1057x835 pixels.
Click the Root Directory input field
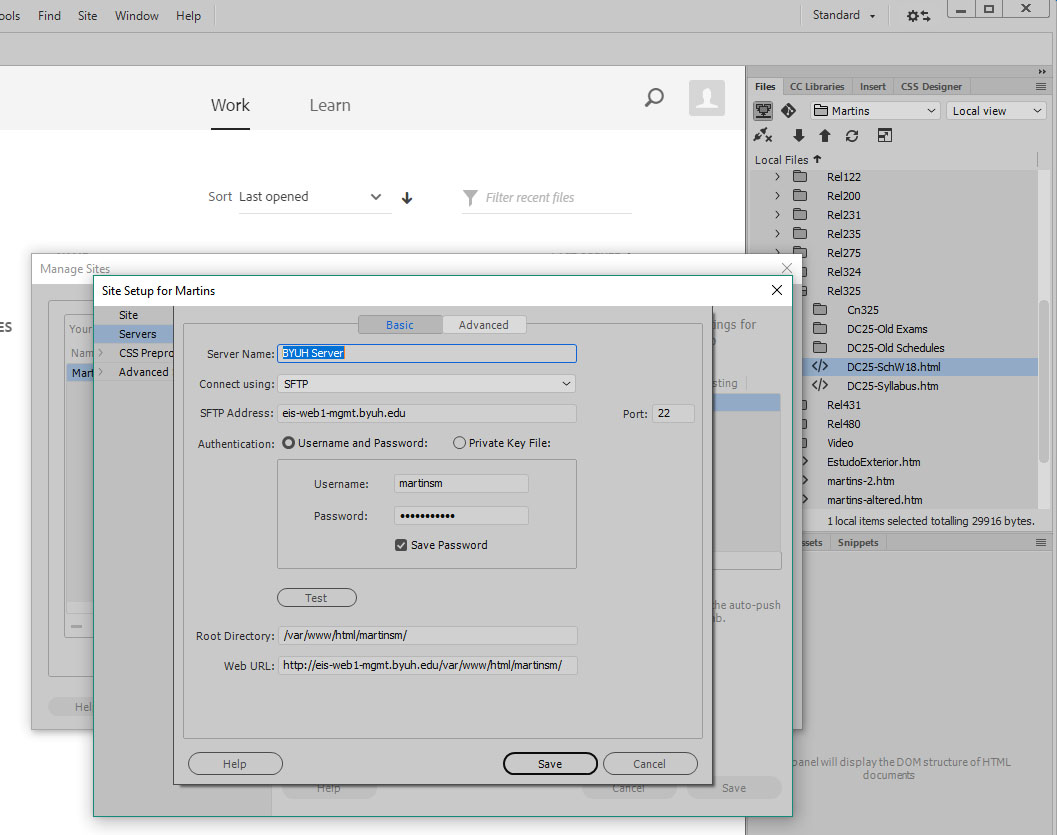coord(427,635)
